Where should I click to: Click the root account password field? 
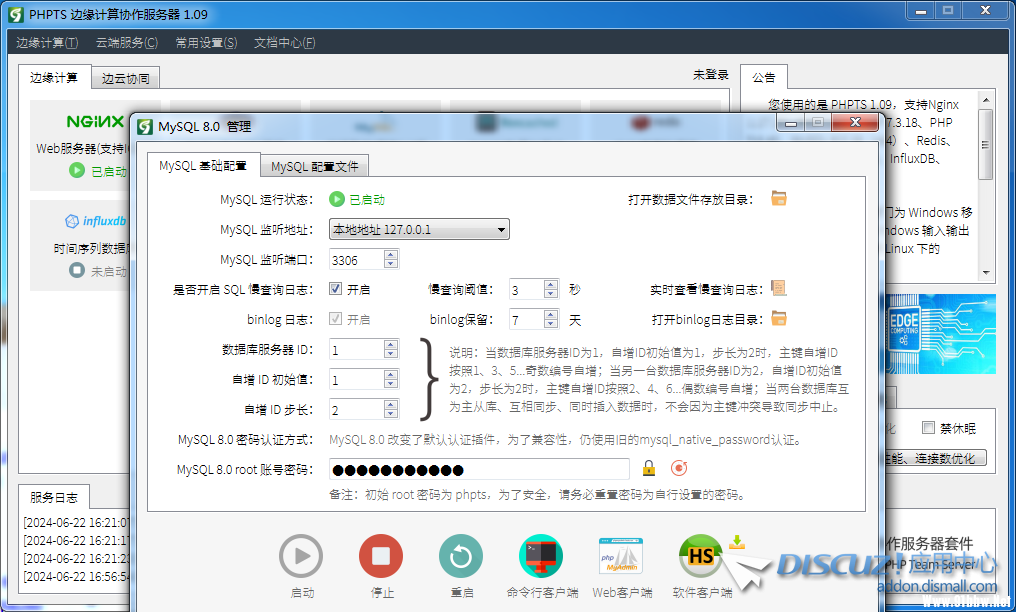pyautogui.click(x=480, y=469)
